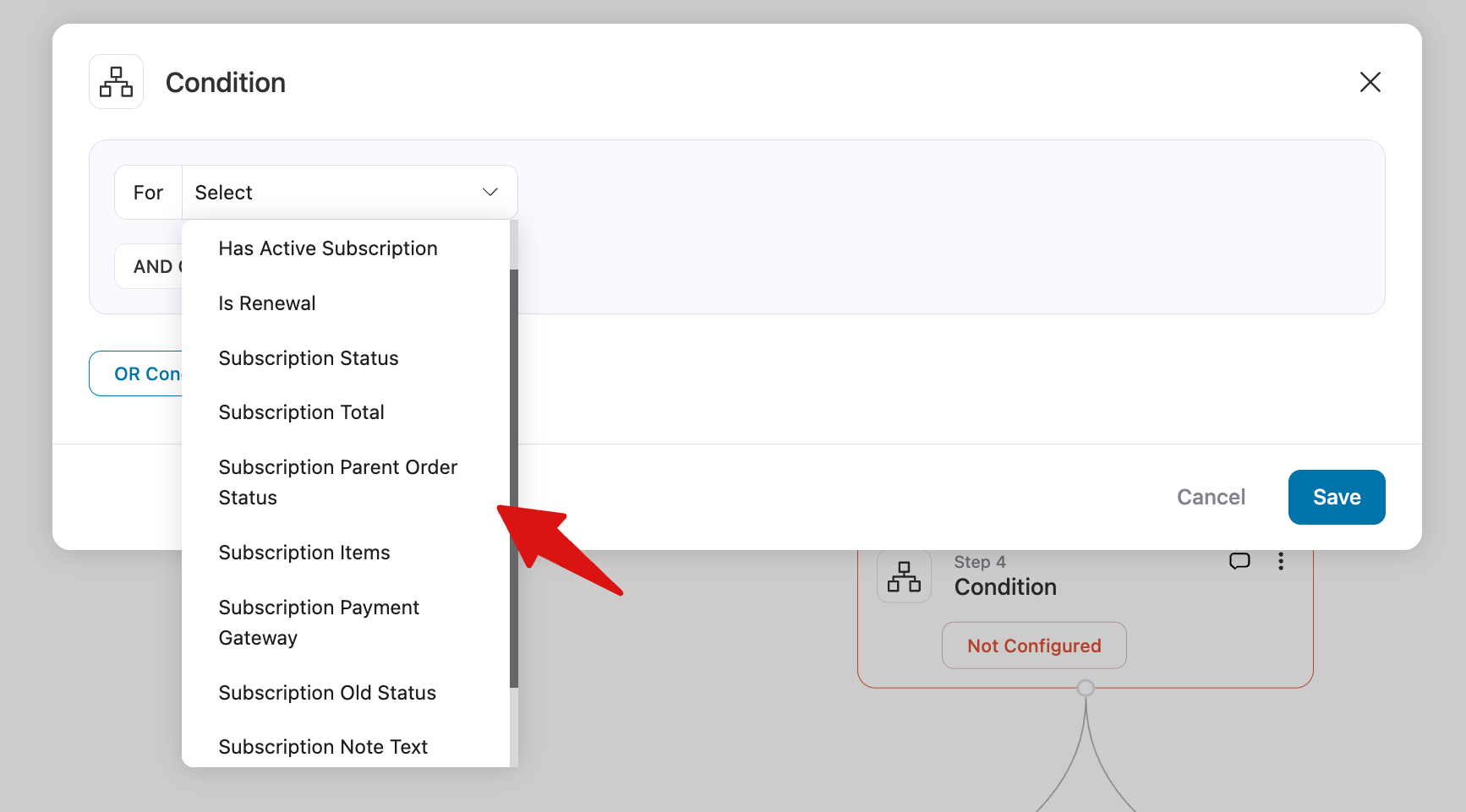Pick 'Subscription Note Text' at the bottom
Screen dimensions: 1466x812
point(323,746)
